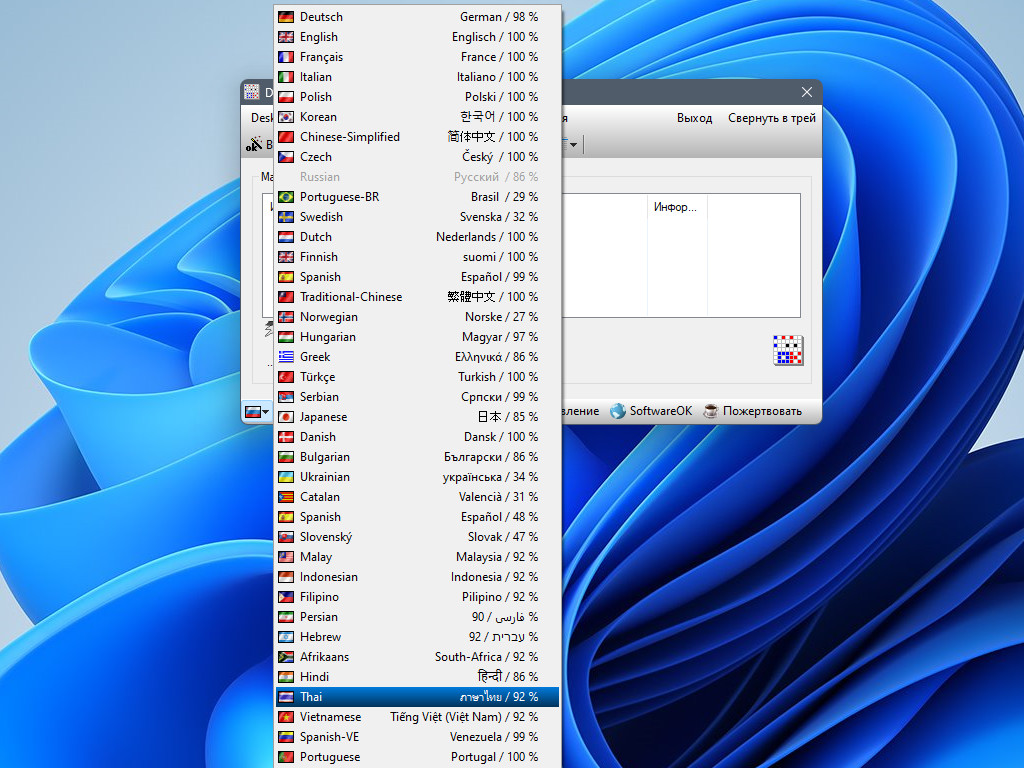This screenshot has height=768, width=1024.
Task: Click Свернуть в трей button
Action: click(x=772, y=118)
